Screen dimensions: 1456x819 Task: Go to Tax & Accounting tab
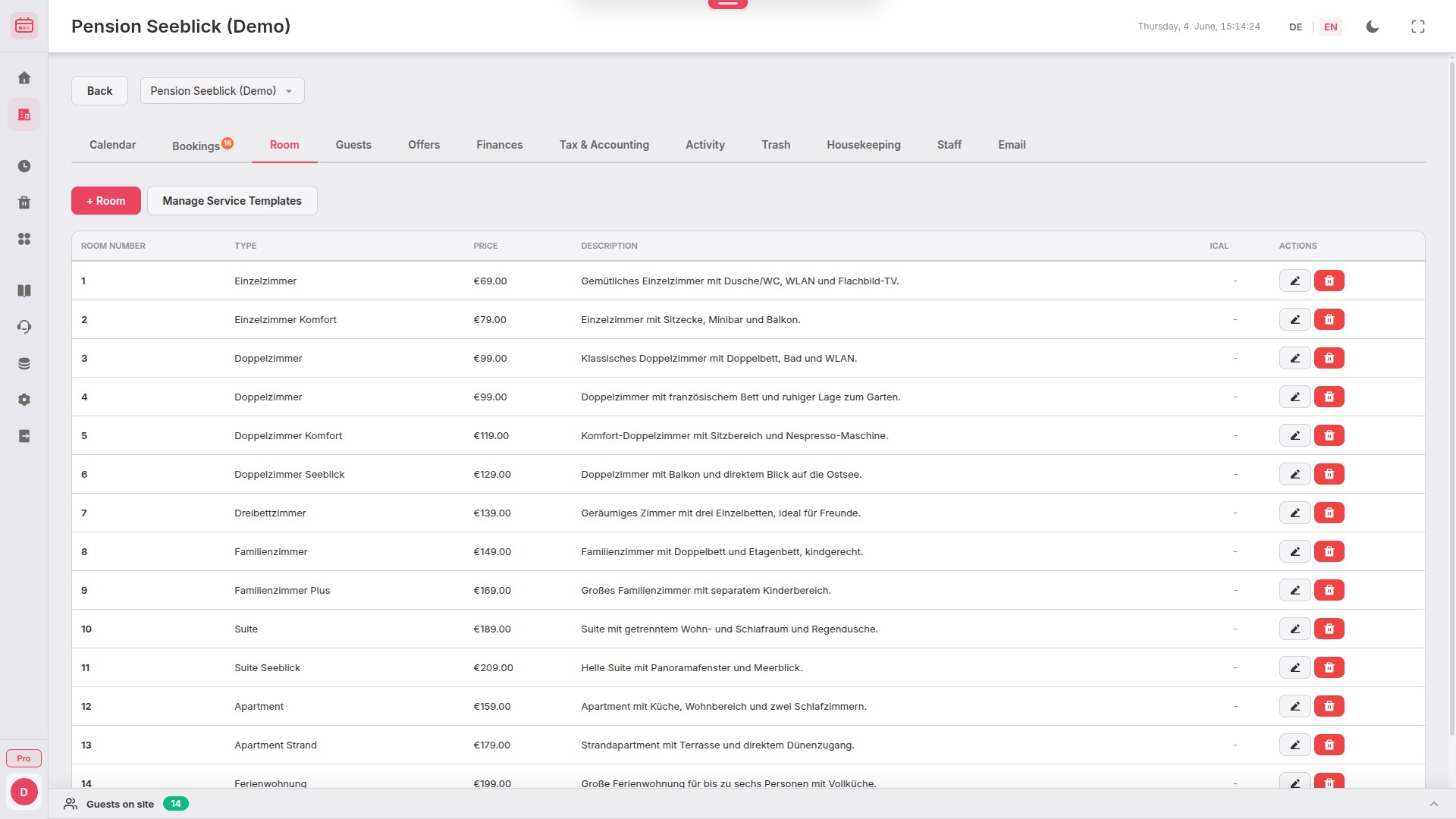[604, 145]
